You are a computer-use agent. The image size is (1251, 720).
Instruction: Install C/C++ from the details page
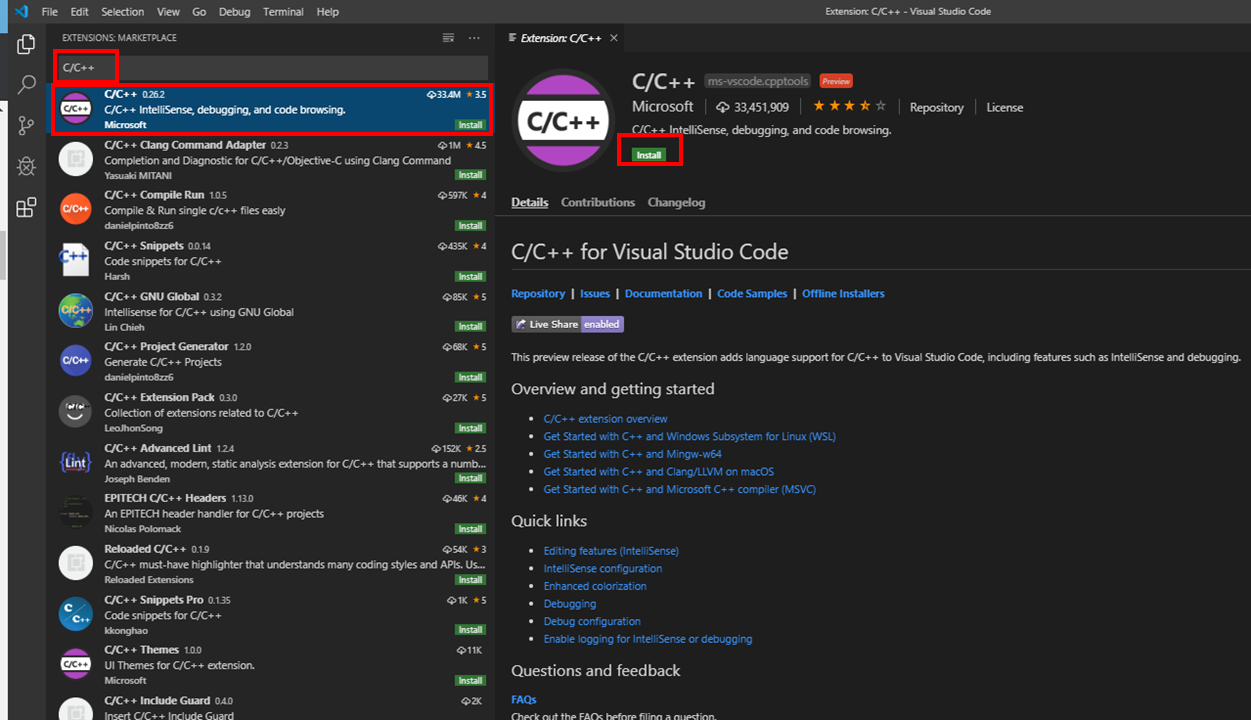point(649,155)
